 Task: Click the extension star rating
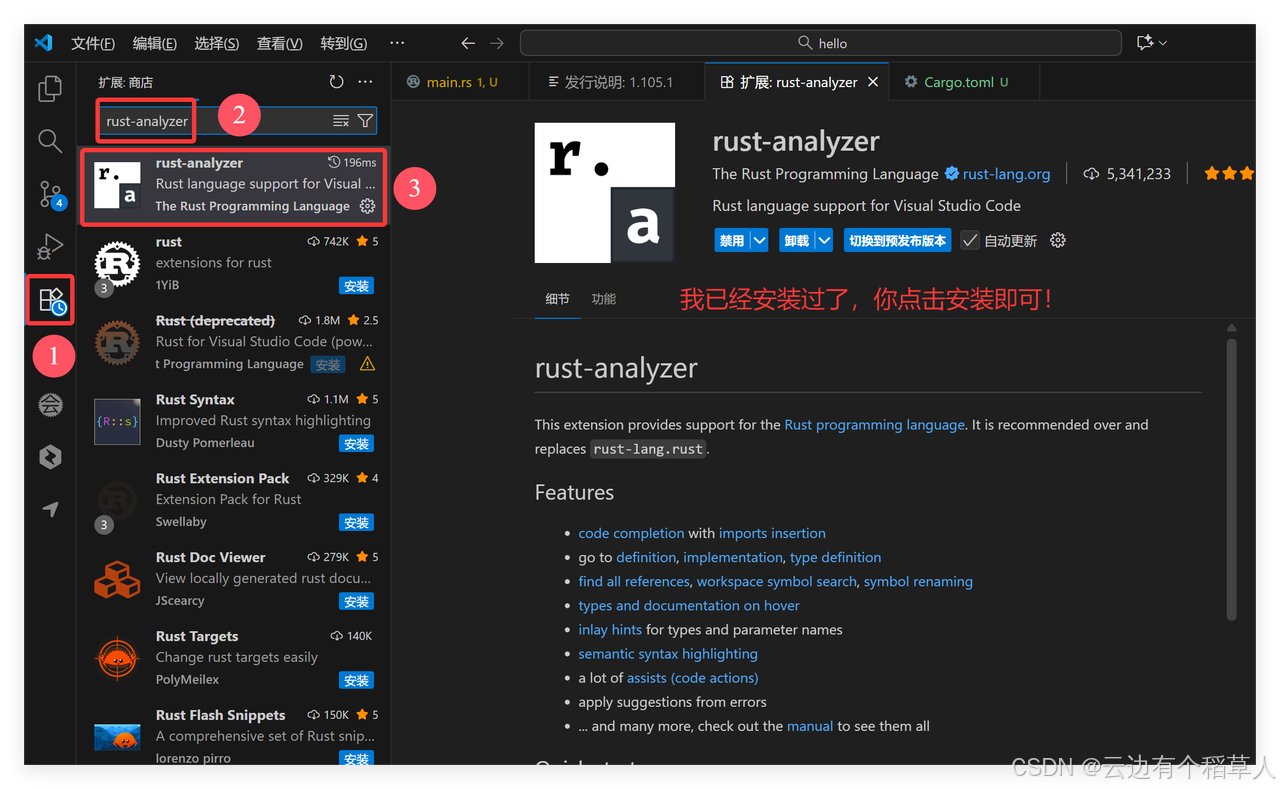pos(1229,174)
